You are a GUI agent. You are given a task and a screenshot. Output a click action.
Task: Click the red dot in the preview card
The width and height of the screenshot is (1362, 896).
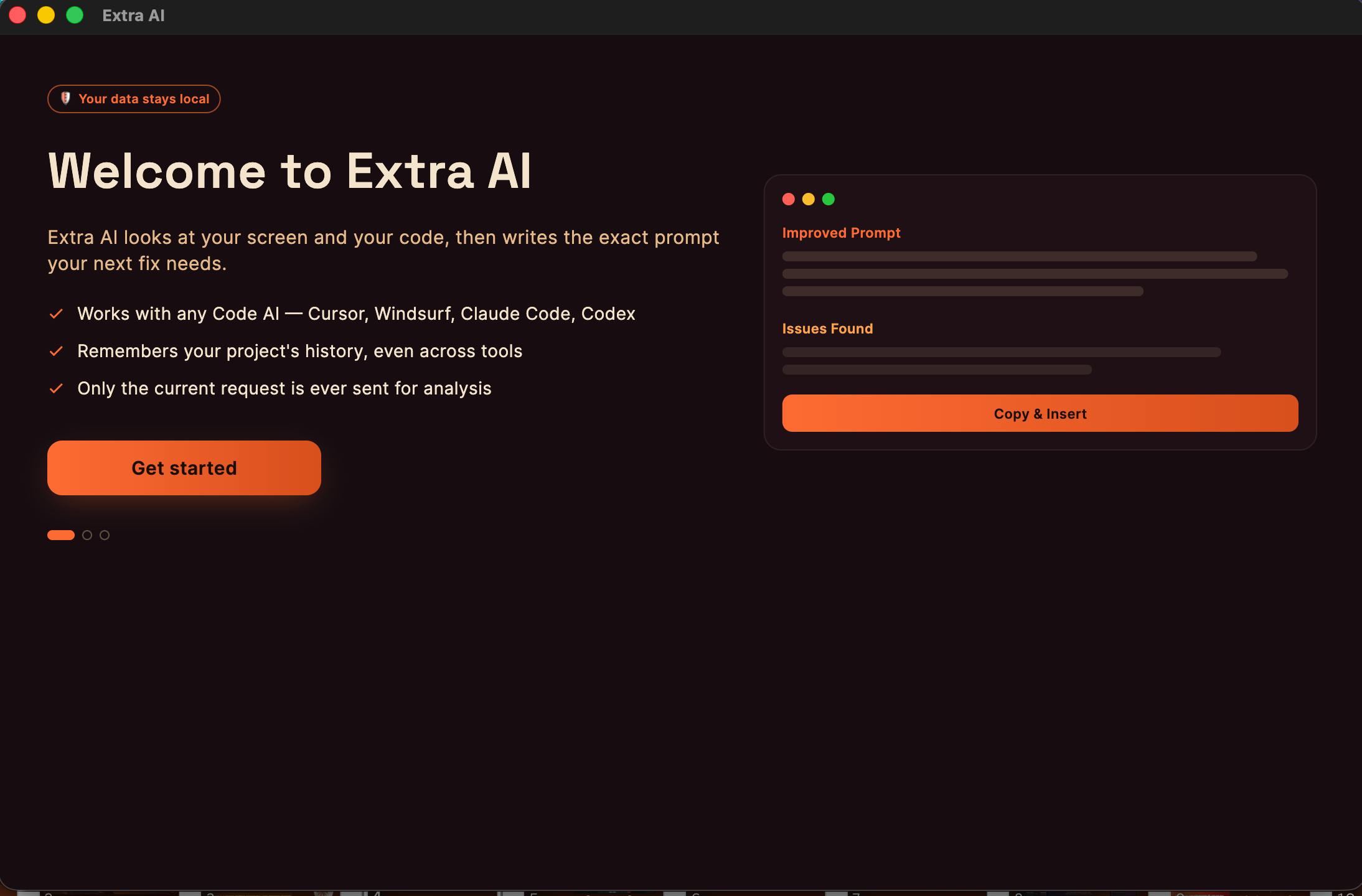[x=789, y=199]
